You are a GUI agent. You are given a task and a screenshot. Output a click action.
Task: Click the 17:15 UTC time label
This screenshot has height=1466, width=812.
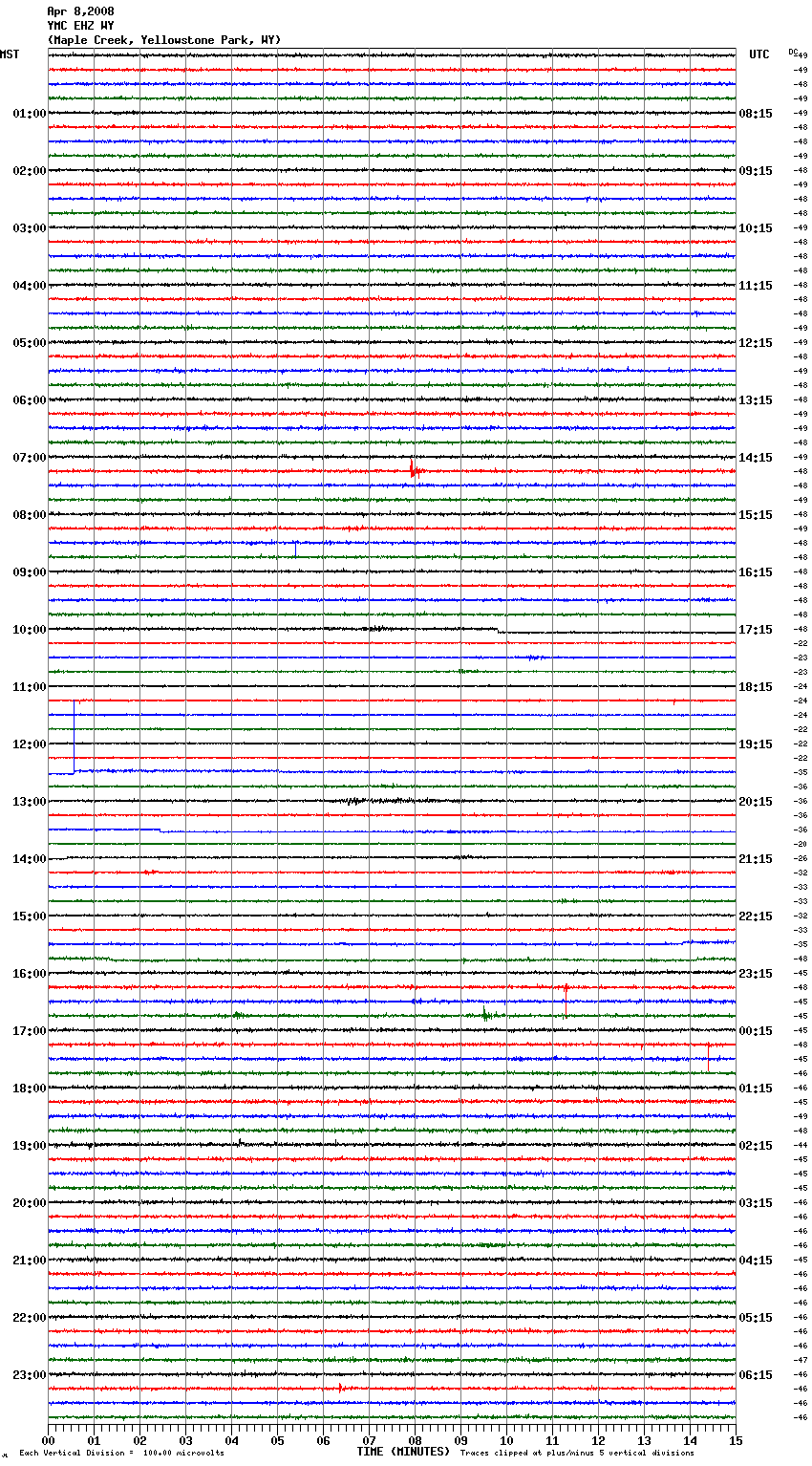[x=756, y=630]
